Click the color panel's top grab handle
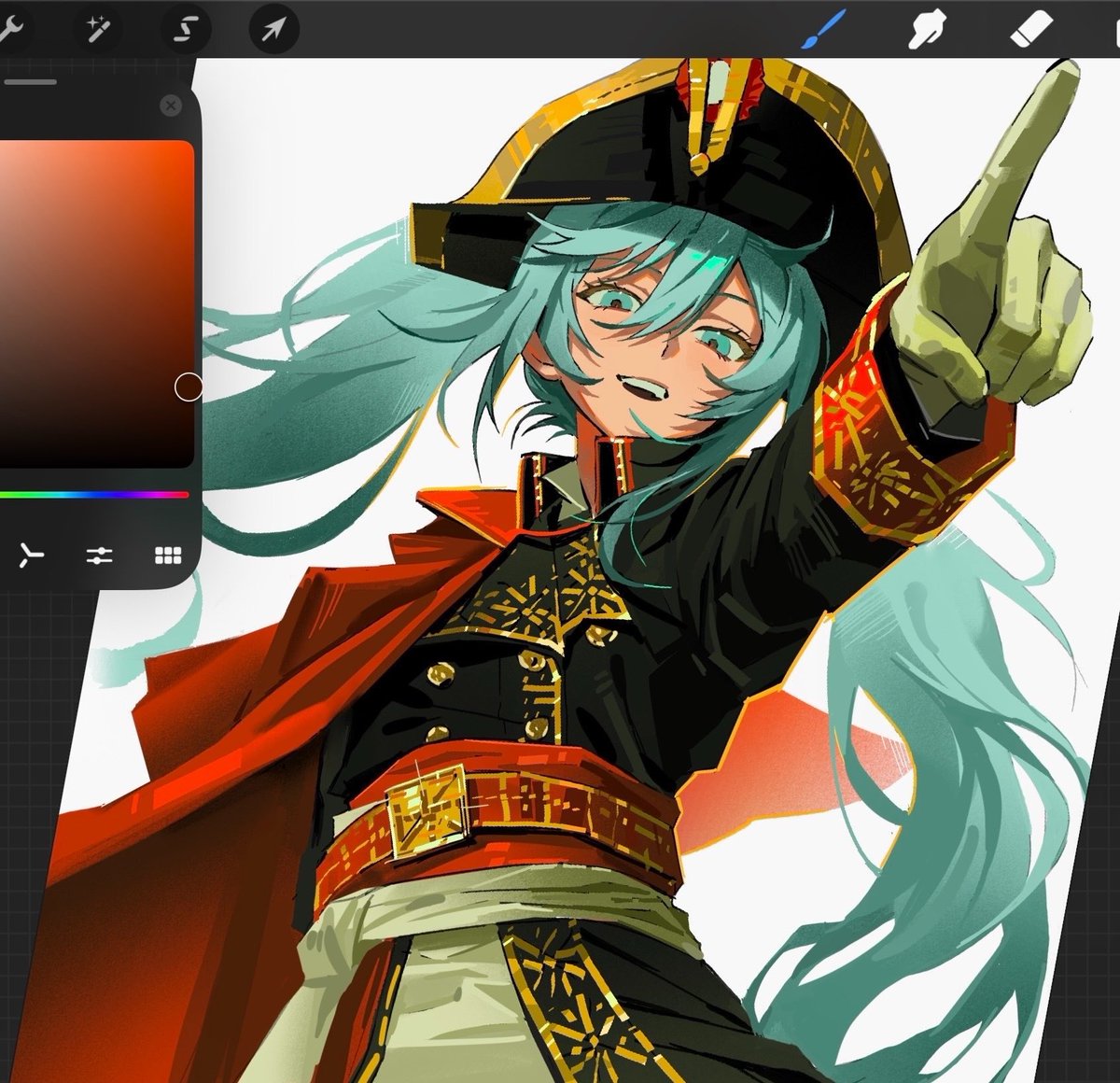The height and width of the screenshot is (1083, 1120). click(29, 82)
